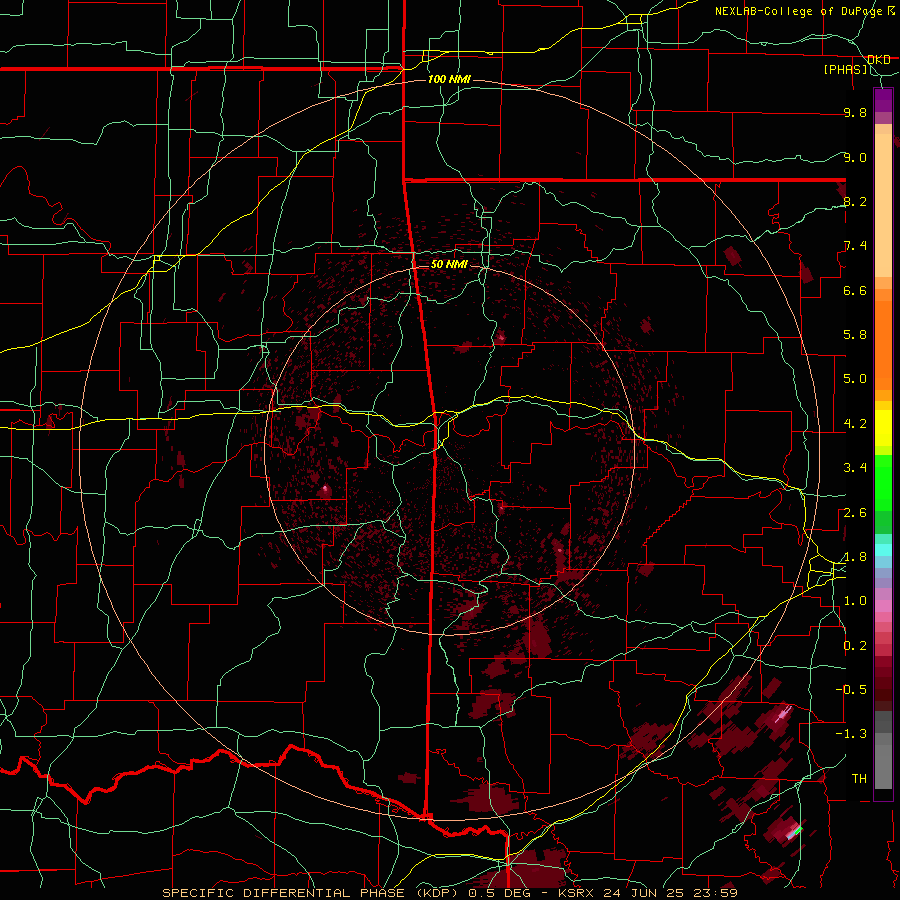This screenshot has height=900, width=900.
Task: Click the 0.2 scale value
Action: point(855,646)
